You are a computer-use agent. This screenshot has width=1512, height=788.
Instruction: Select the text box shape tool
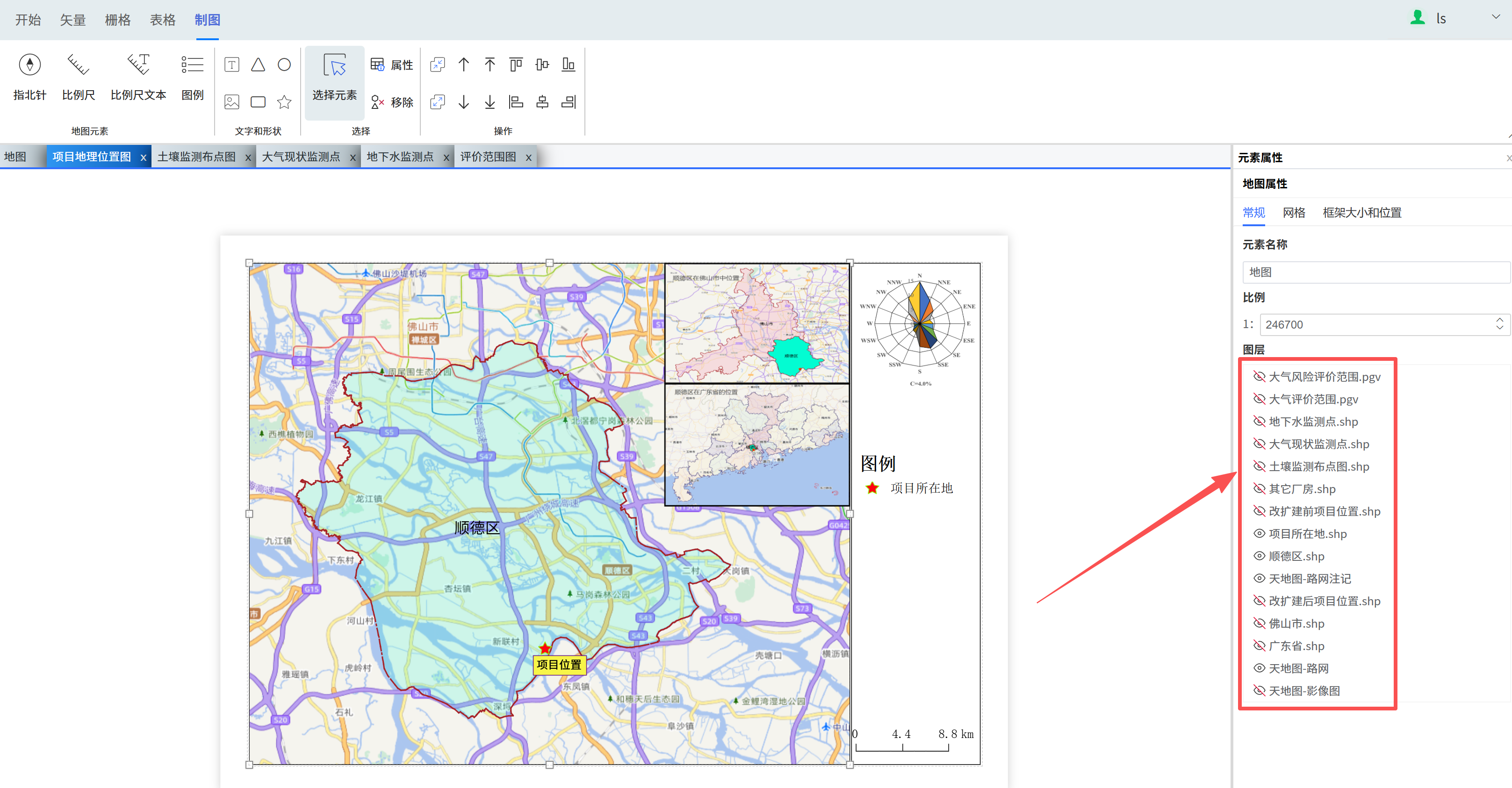232,64
